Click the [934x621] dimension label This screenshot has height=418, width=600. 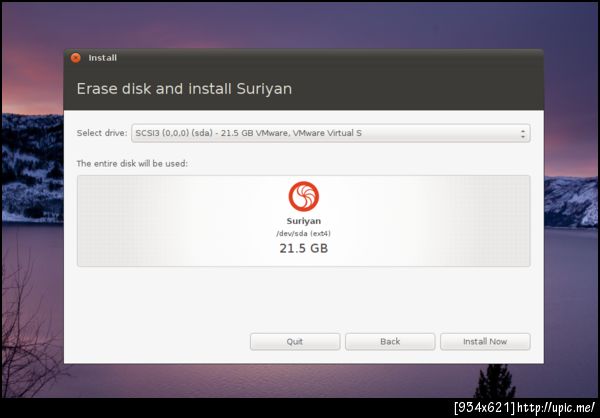pyautogui.click(x=485, y=407)
